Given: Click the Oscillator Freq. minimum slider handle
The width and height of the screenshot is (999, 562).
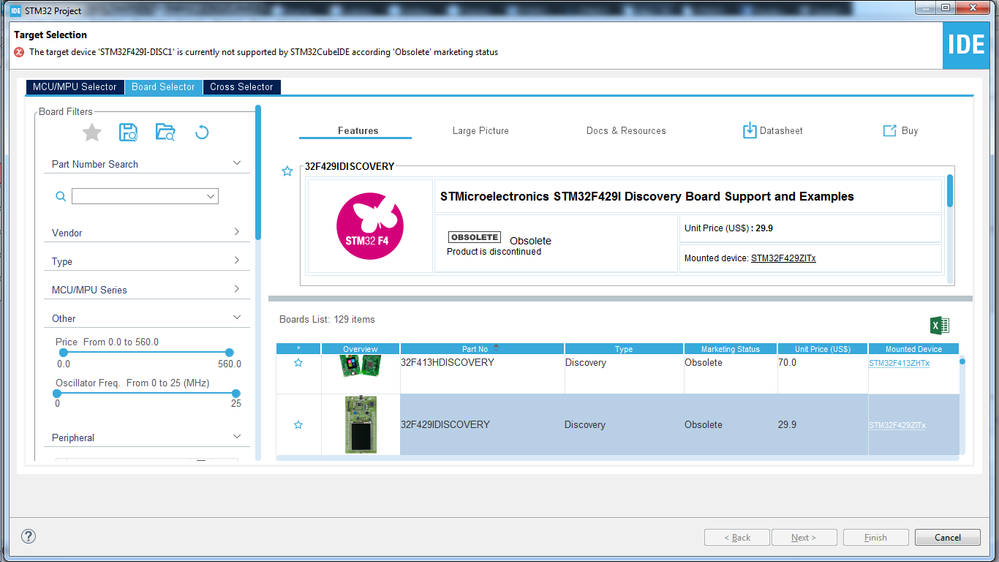Looking at the screenshot, I should point(57,393).
